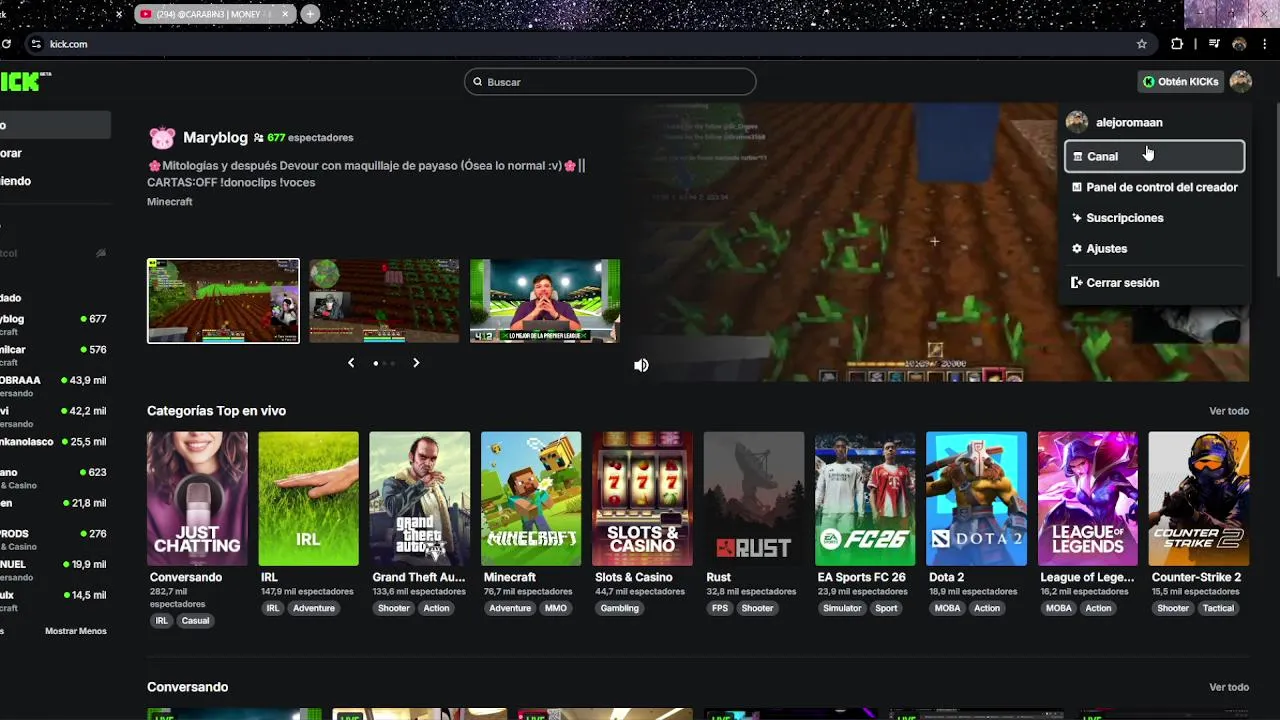Click the Tactical tag under Counter-Strike 2

pos(1218,608)
